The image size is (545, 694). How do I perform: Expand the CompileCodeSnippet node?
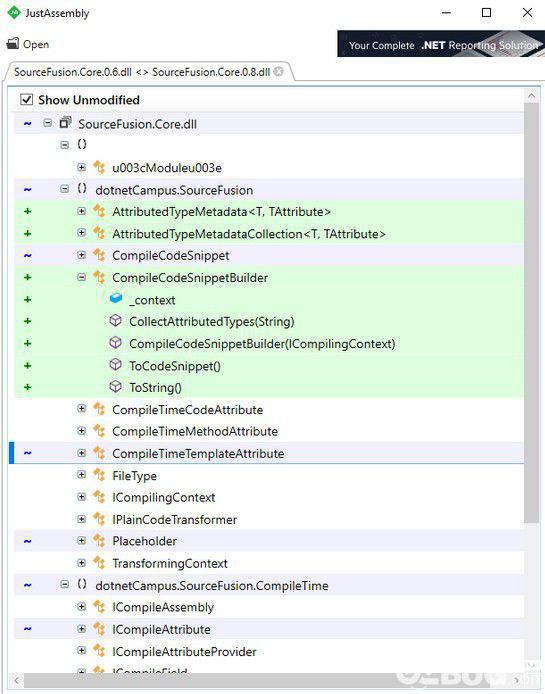tap(81, 254)
